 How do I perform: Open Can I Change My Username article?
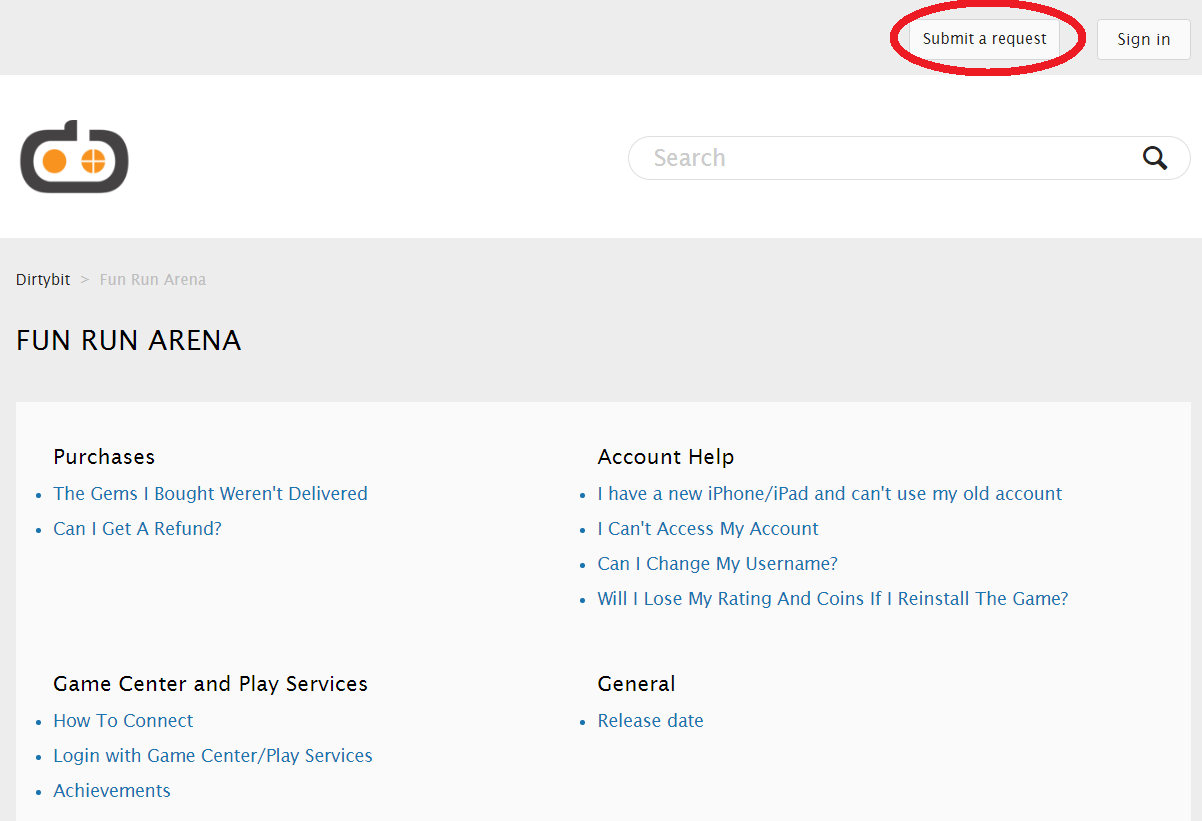[718, 564]
